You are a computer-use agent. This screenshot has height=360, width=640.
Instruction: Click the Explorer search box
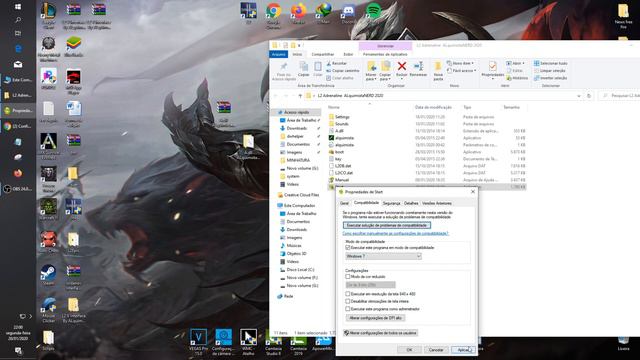coord(620,96)
